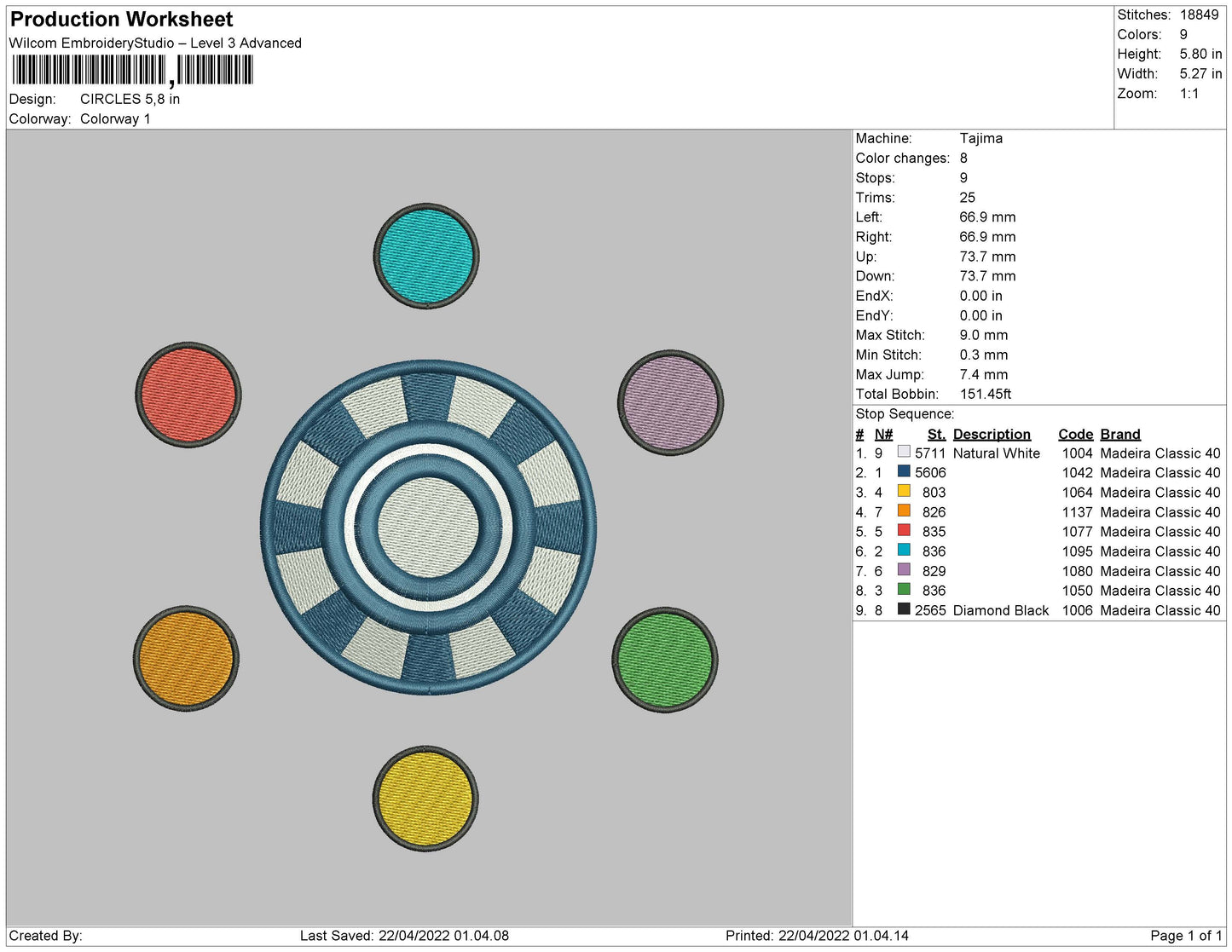The image size is (1232, 952).
Task: Click the turquoise embroidered circle at top
Action: [426, 256]
